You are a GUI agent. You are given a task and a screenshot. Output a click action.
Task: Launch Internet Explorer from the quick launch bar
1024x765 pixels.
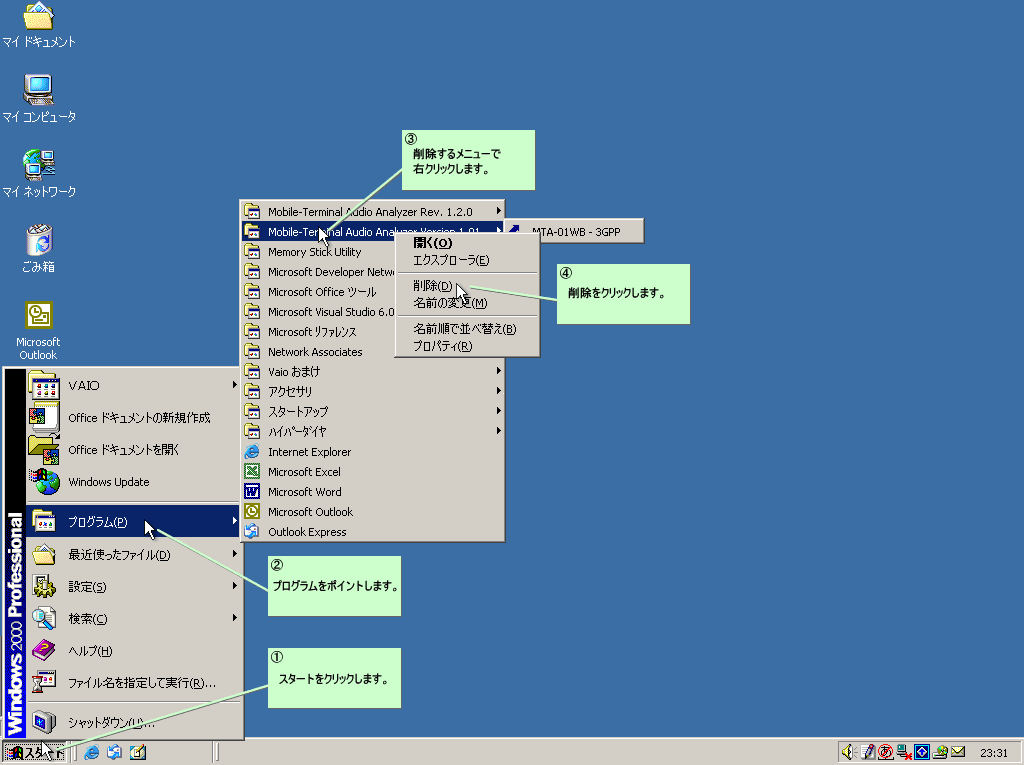[x=92, y=753]
